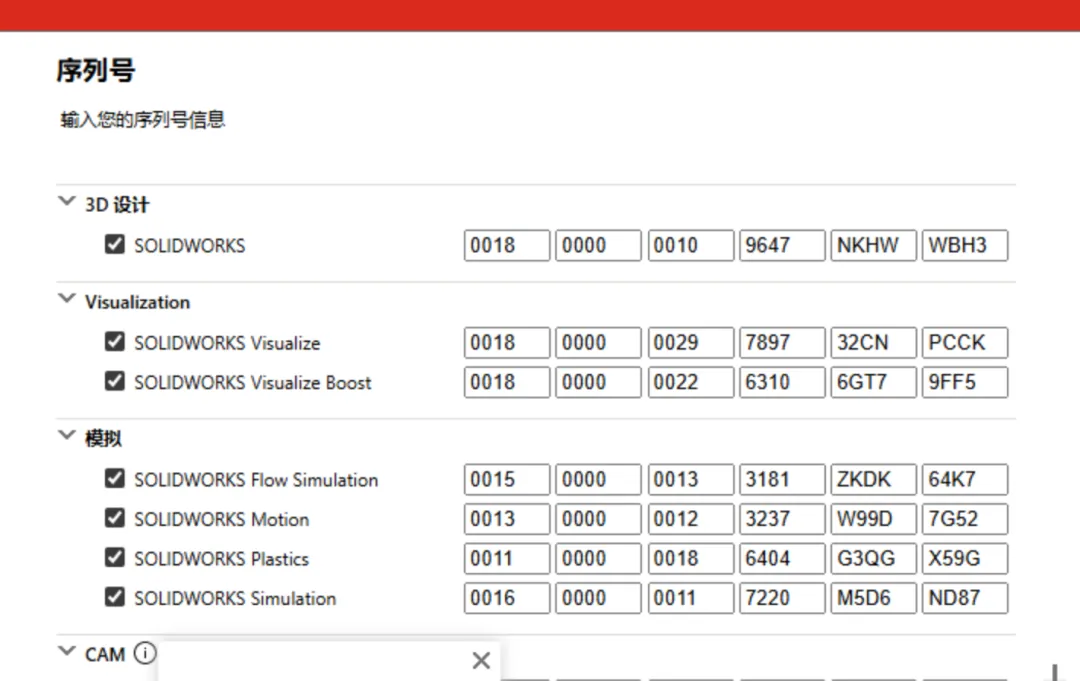Viewport: 1080px width, 681px height.
Task: Click Visualize Boost field containing 6310
Action: point(782,382)
